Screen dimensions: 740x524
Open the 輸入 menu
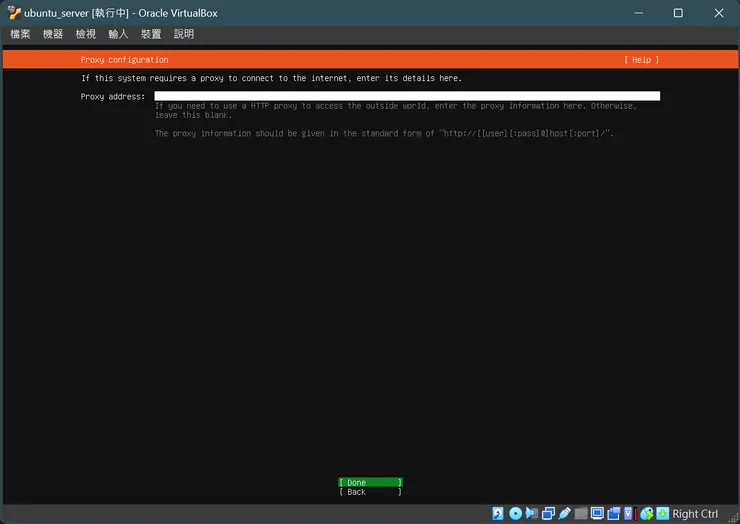(118, 34)
